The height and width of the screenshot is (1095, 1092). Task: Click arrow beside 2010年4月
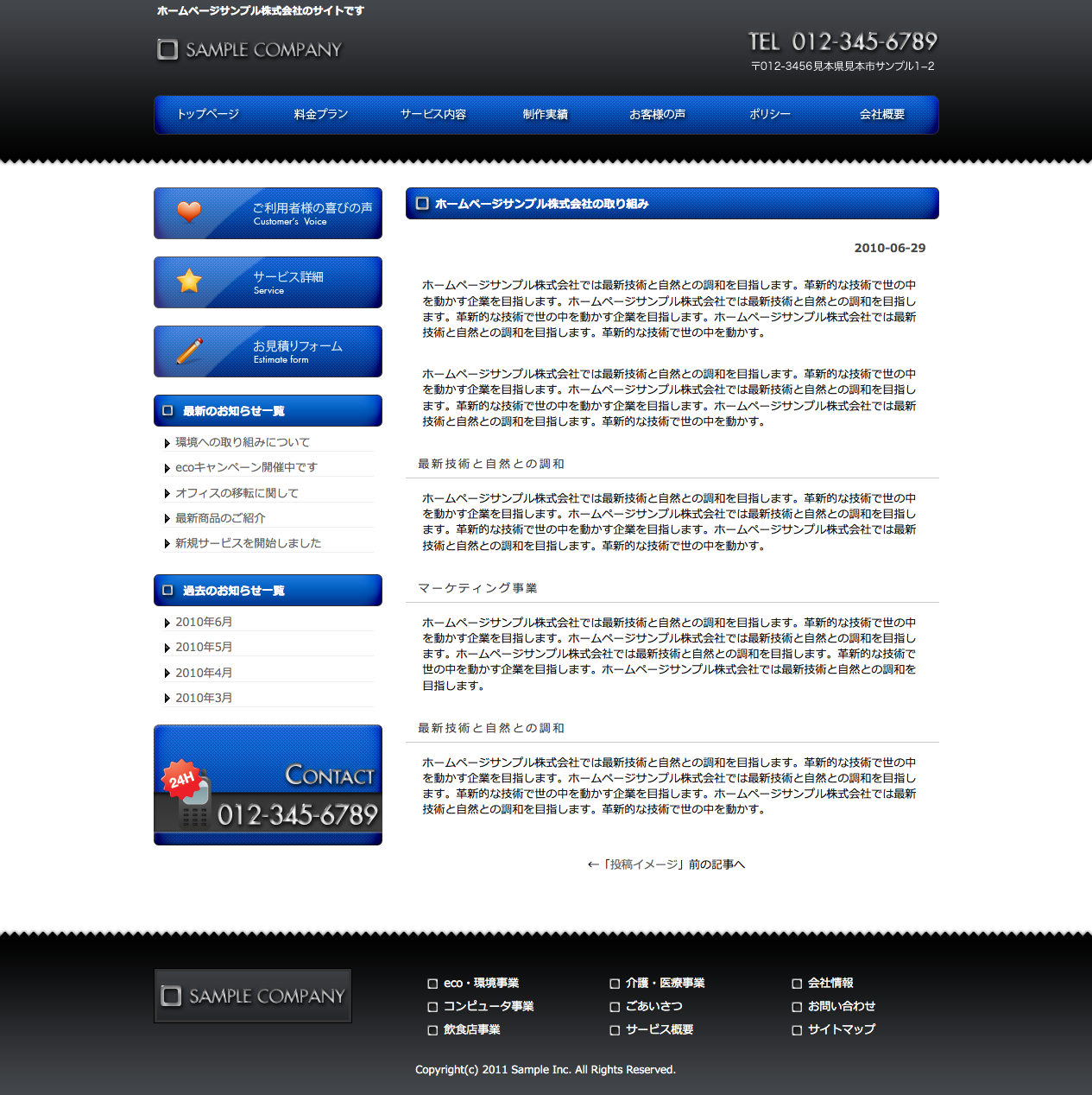point(167,674)
